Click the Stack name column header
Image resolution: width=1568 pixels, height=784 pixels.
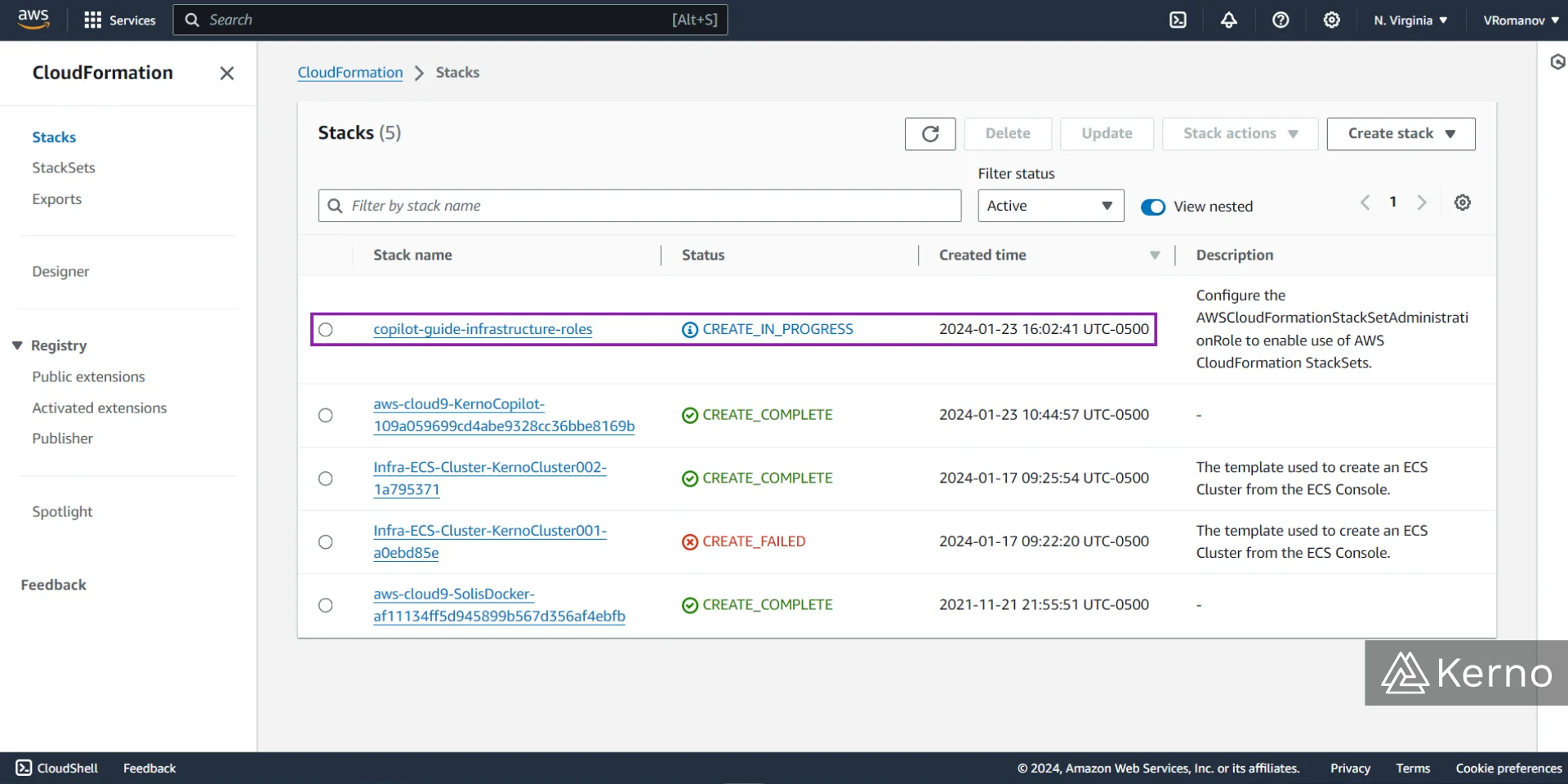(412, 255)
